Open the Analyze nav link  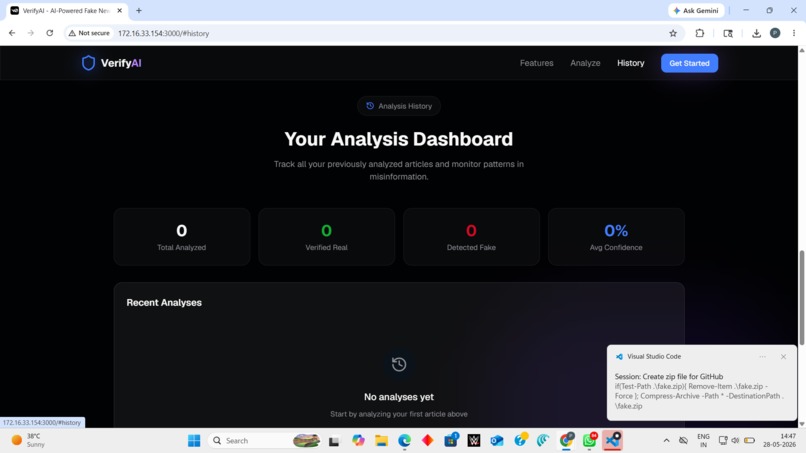pyautogui.click(x=585, y=63)
